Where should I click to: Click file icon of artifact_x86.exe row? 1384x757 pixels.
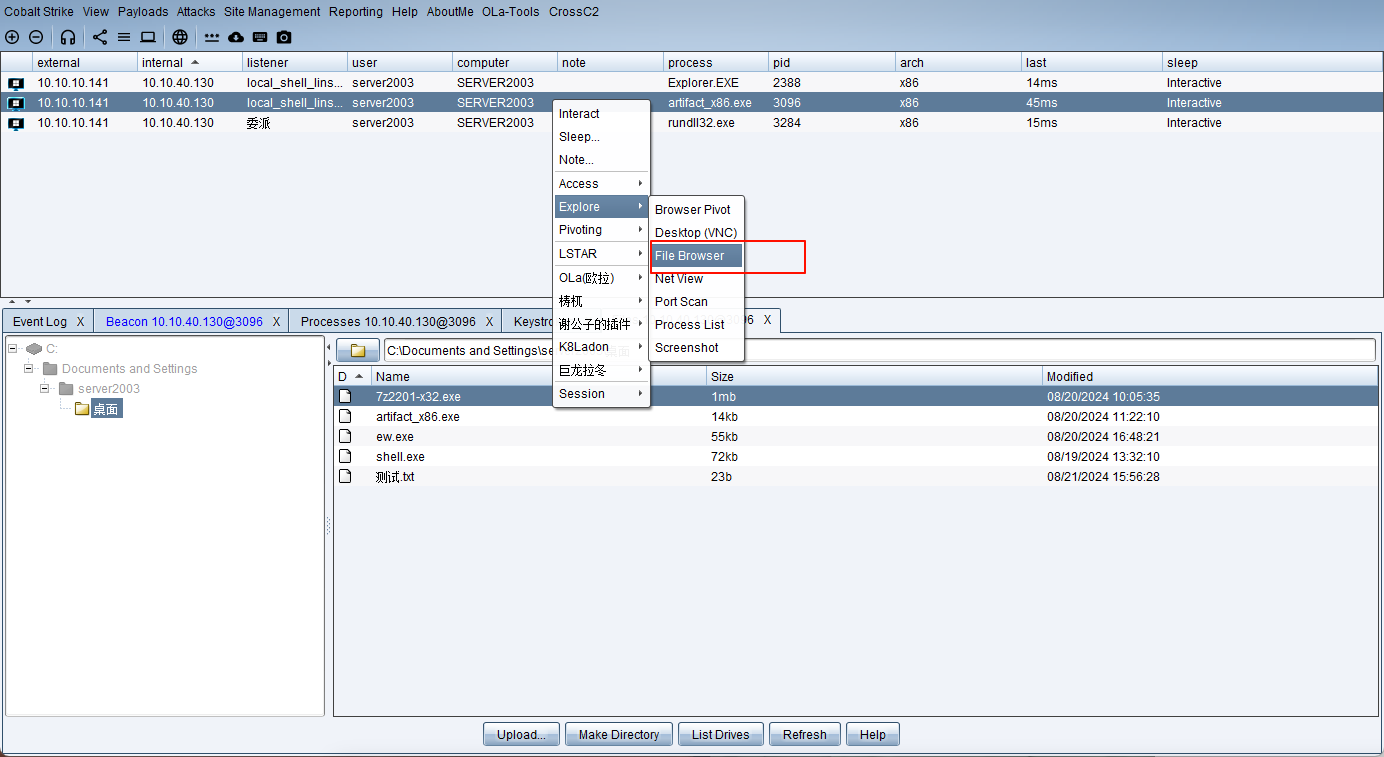tap(345, 416)
